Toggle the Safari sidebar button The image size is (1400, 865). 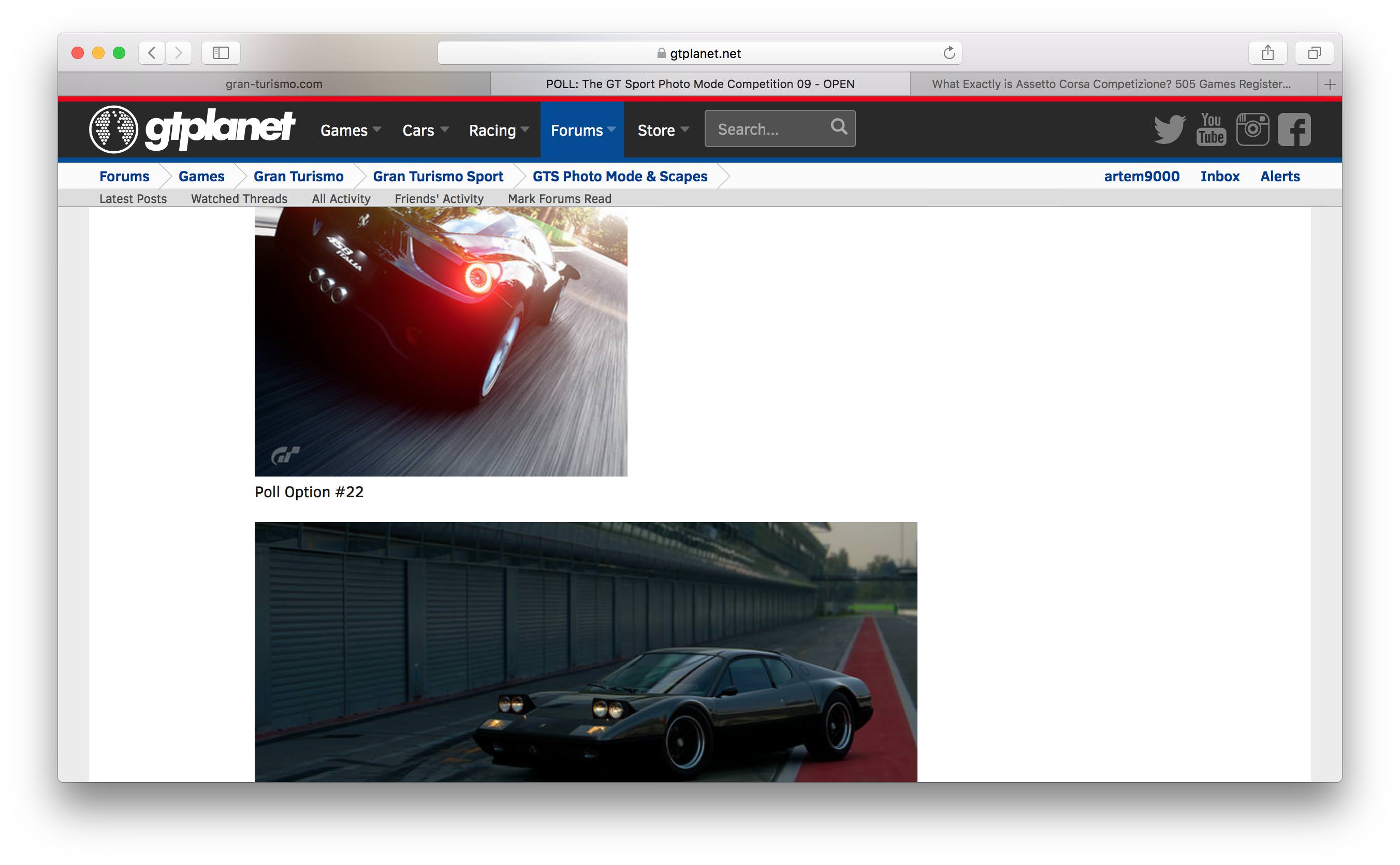point(221,53)
